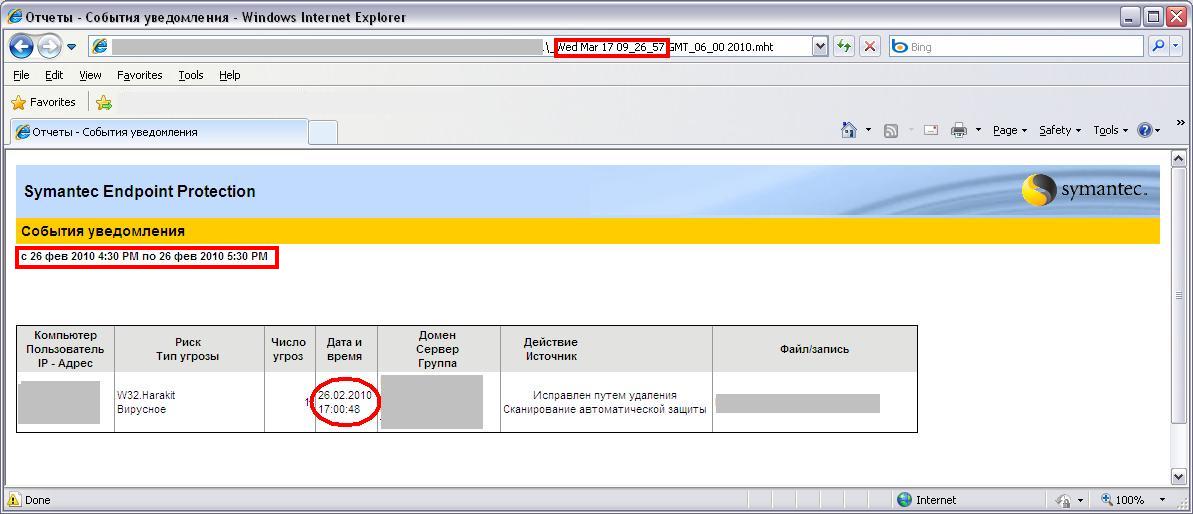This screenshot has width=1193, height=514.
Task: Click the События уведомления heading
Action: (103, 231)
